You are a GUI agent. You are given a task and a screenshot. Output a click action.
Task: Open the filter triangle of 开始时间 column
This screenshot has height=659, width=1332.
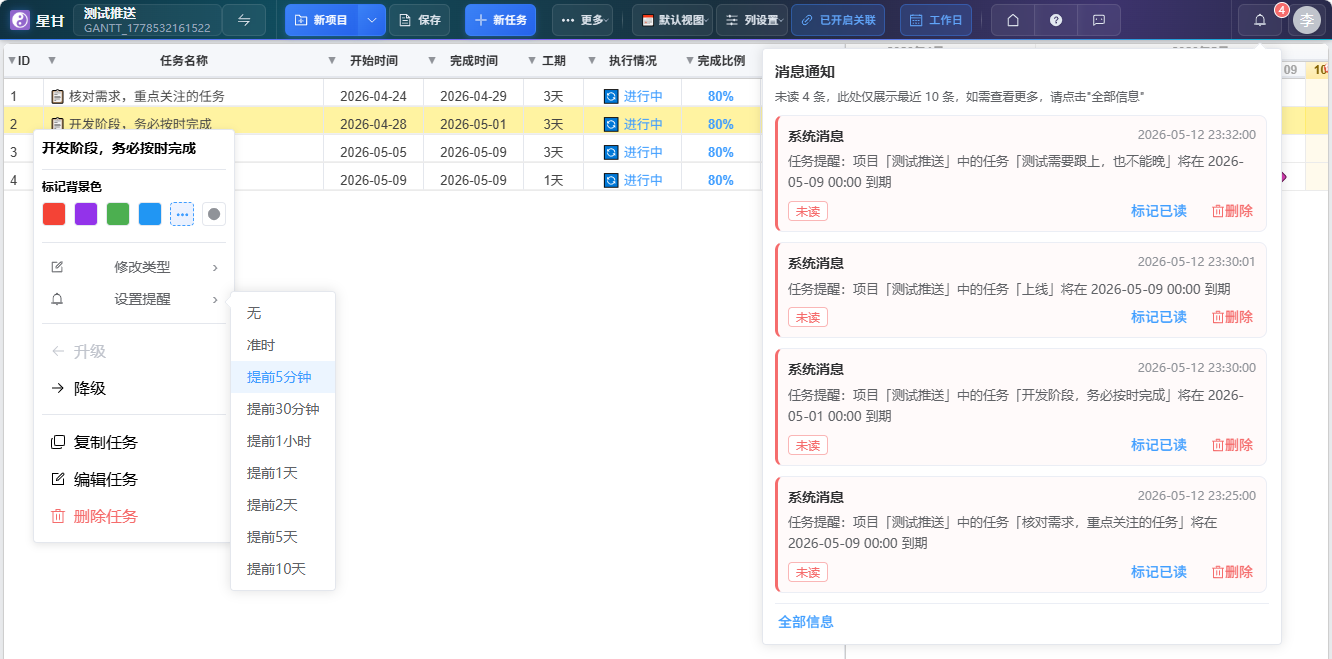coord(332,61)
